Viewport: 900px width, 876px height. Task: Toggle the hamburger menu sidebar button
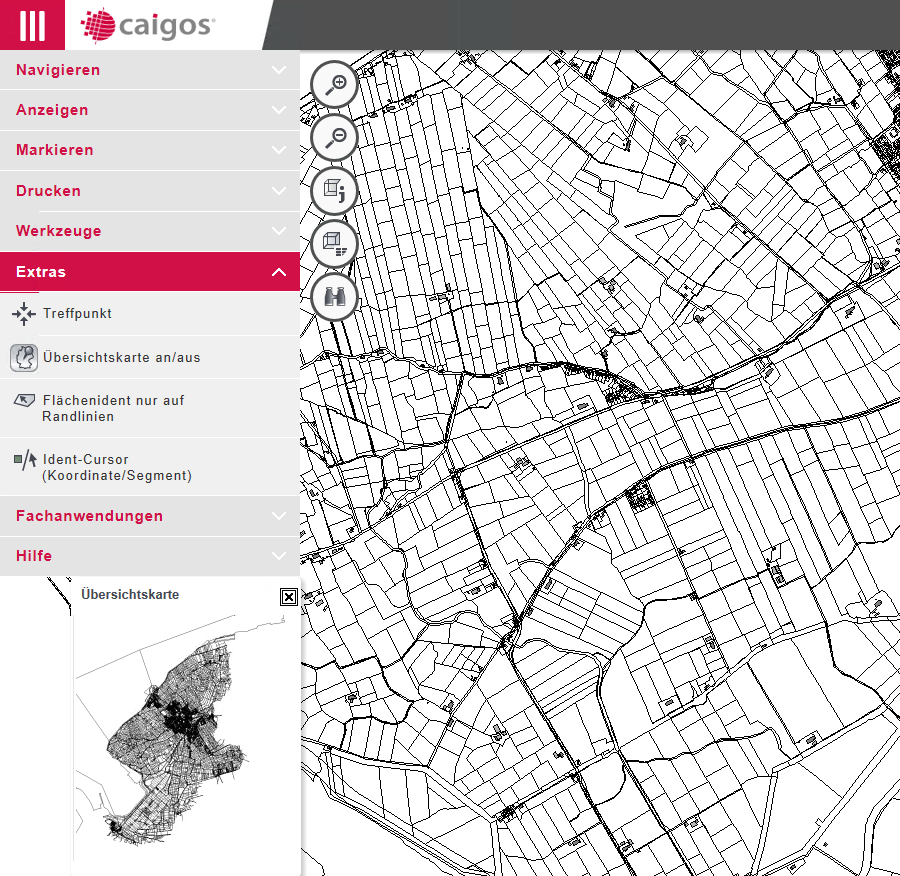coord(32,25)
